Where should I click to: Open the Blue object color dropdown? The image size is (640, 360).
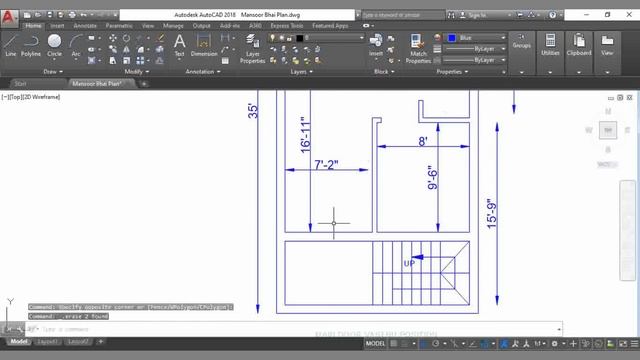476,38
